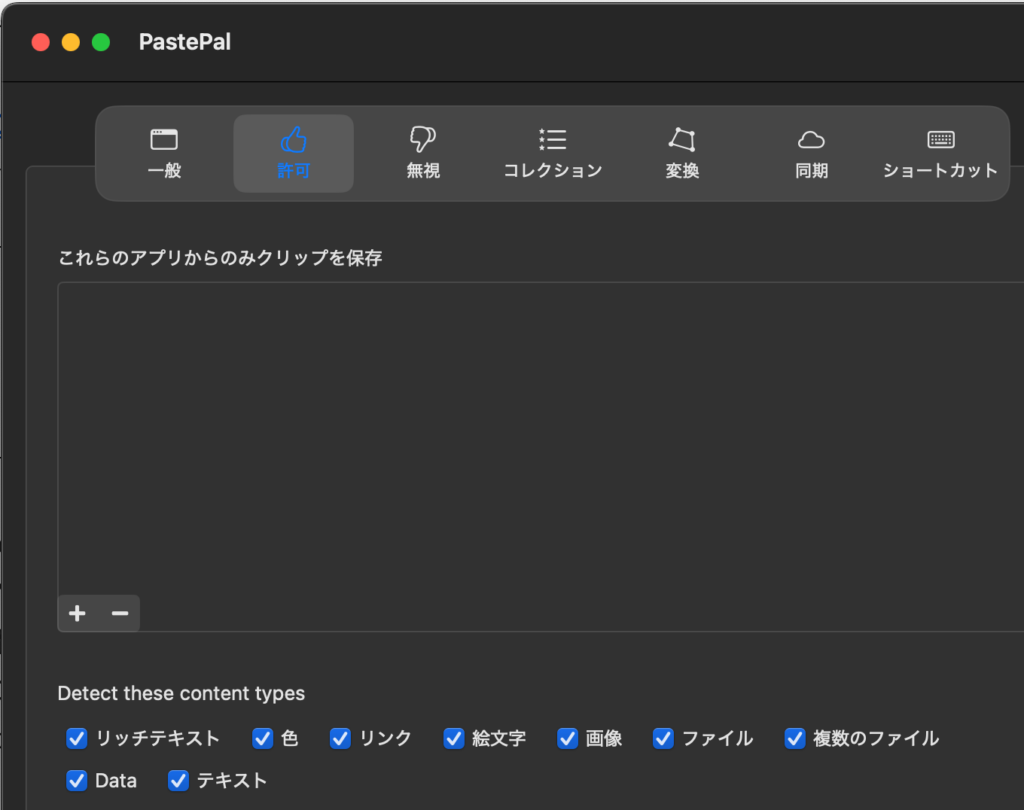Toggle the 画像 checkbox
The image size is (1024, 810).
568,738
